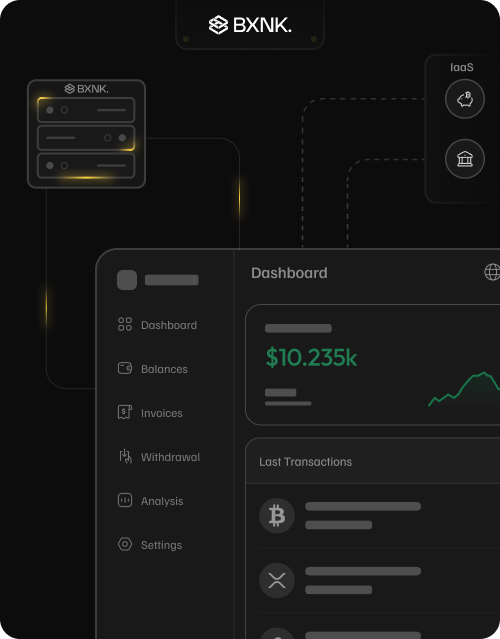Viewport: 500px width, 639px height.
Task: Open the Balances menu item
Action: point(153,369)
